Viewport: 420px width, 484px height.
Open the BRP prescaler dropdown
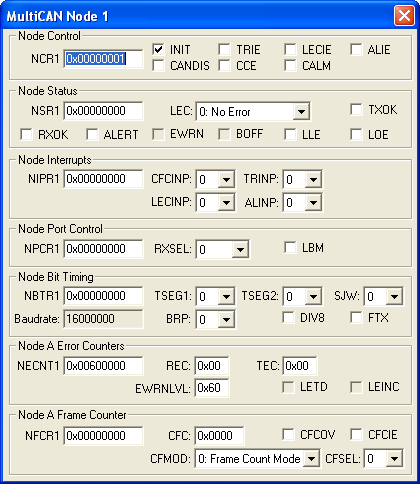pos(215,319)
